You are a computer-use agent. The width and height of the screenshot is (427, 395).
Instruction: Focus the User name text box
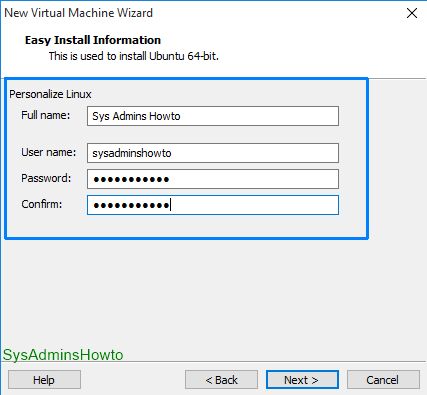pos(213,153)
